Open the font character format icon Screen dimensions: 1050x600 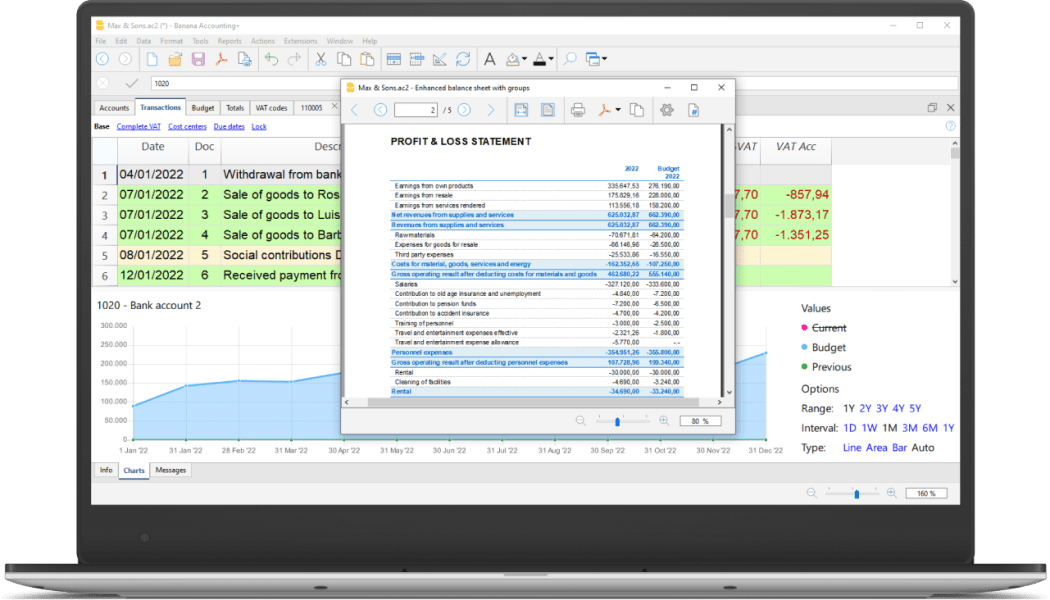point(490,60)
